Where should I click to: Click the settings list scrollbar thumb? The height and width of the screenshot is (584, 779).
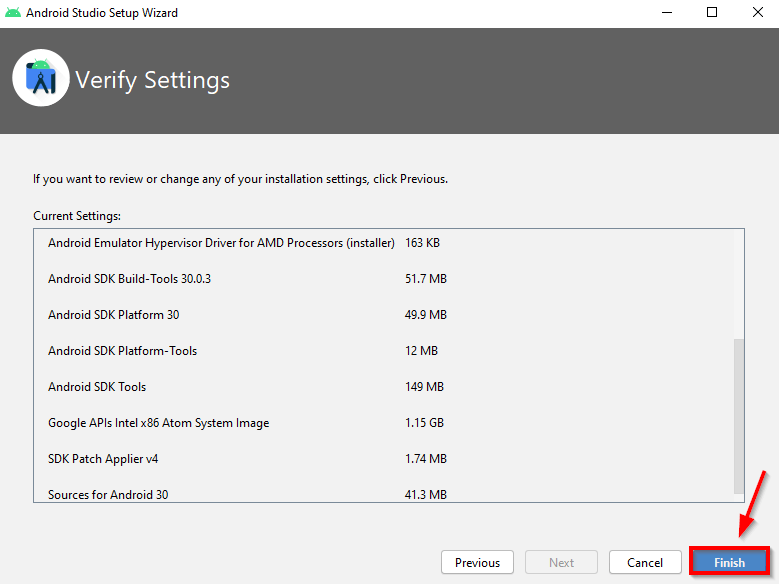(x=739, y=417)
